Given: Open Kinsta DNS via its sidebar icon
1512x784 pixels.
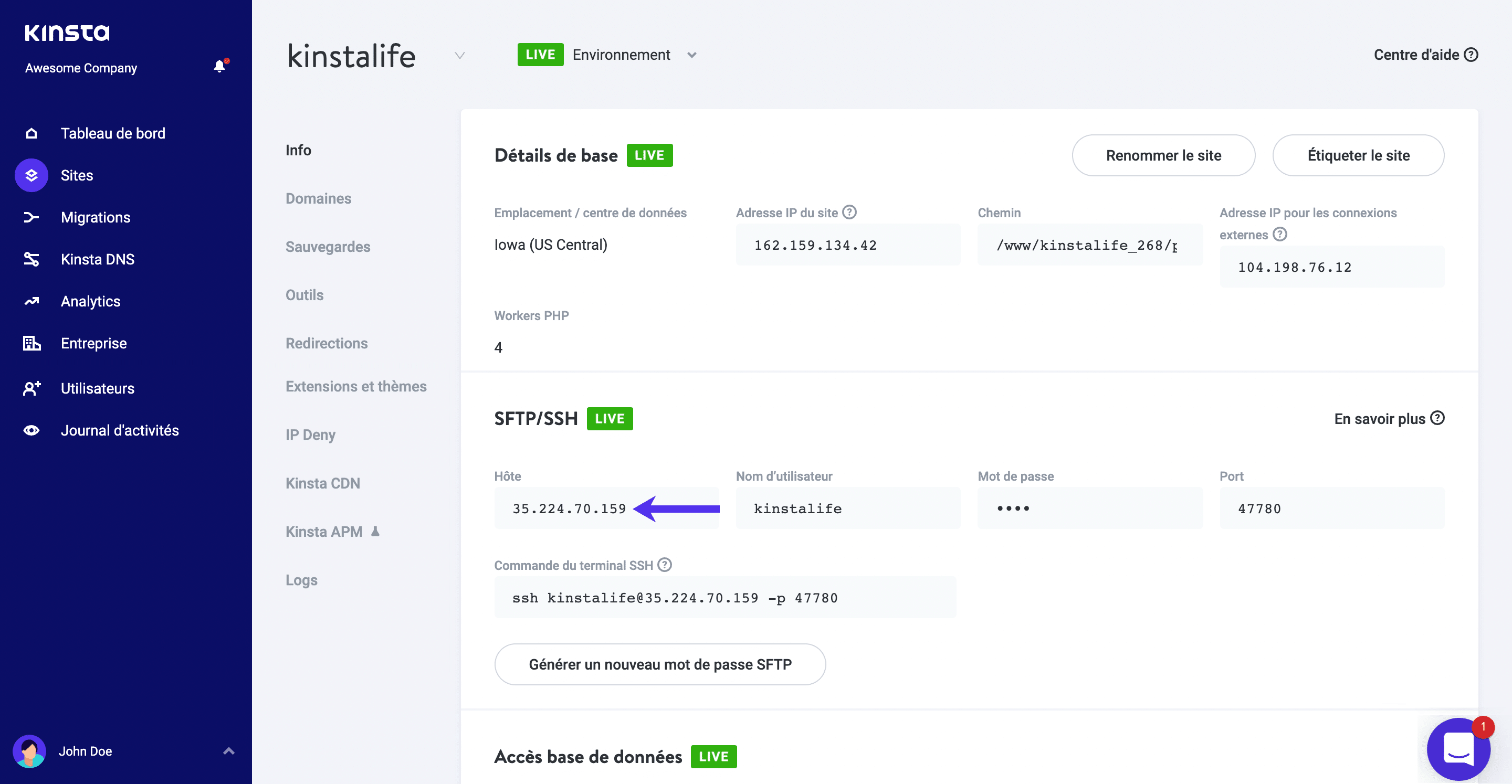Looking at the screenshot, I should 31,259.
